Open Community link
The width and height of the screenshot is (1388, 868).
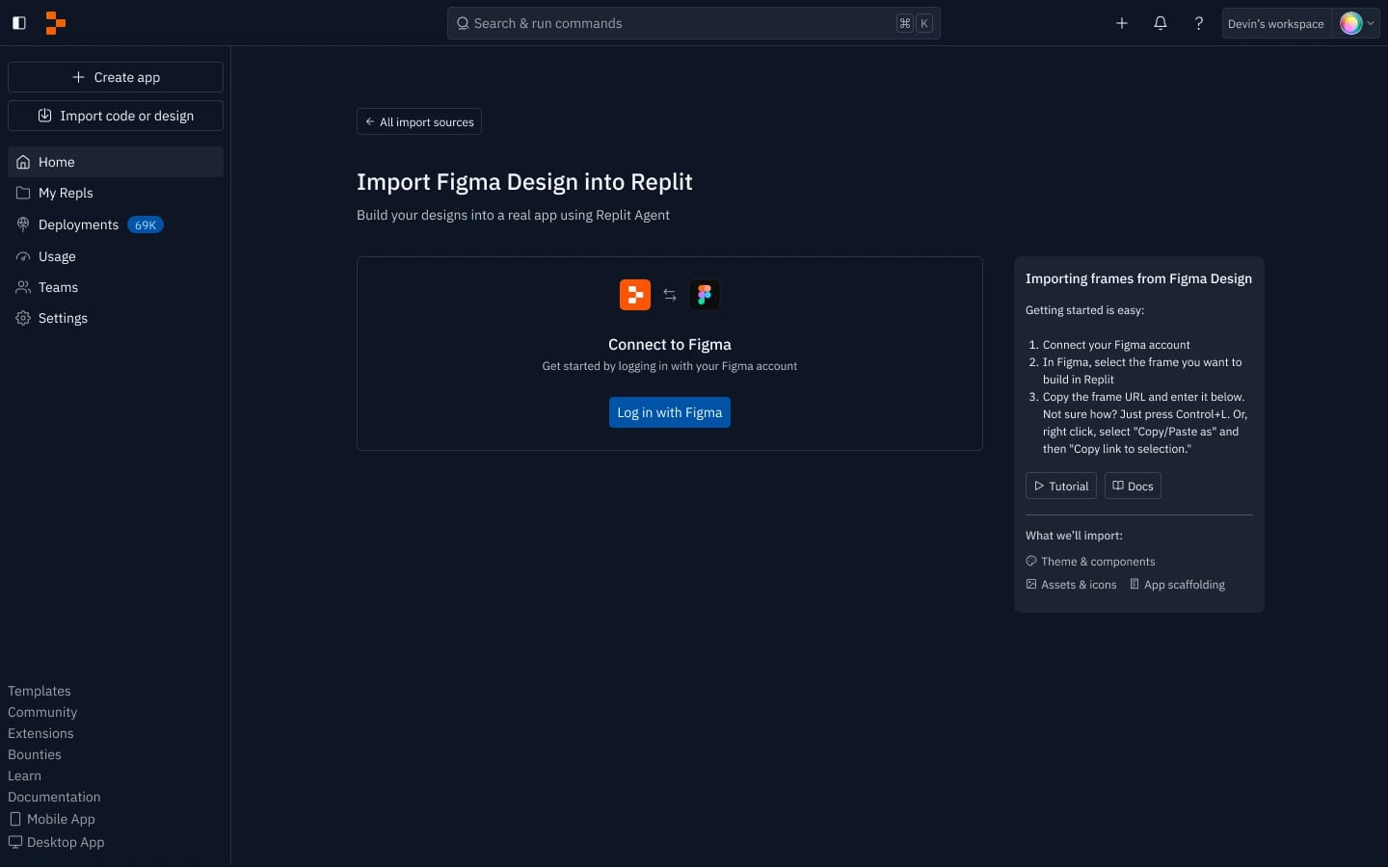click(42, 712)
